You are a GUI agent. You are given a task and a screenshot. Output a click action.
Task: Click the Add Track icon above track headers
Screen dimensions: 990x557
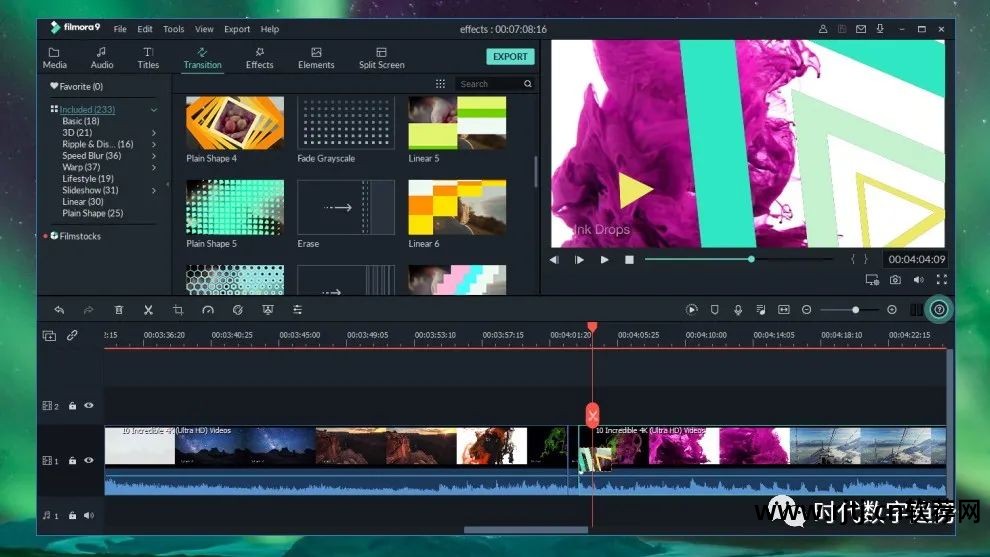[x=49, y=336]
